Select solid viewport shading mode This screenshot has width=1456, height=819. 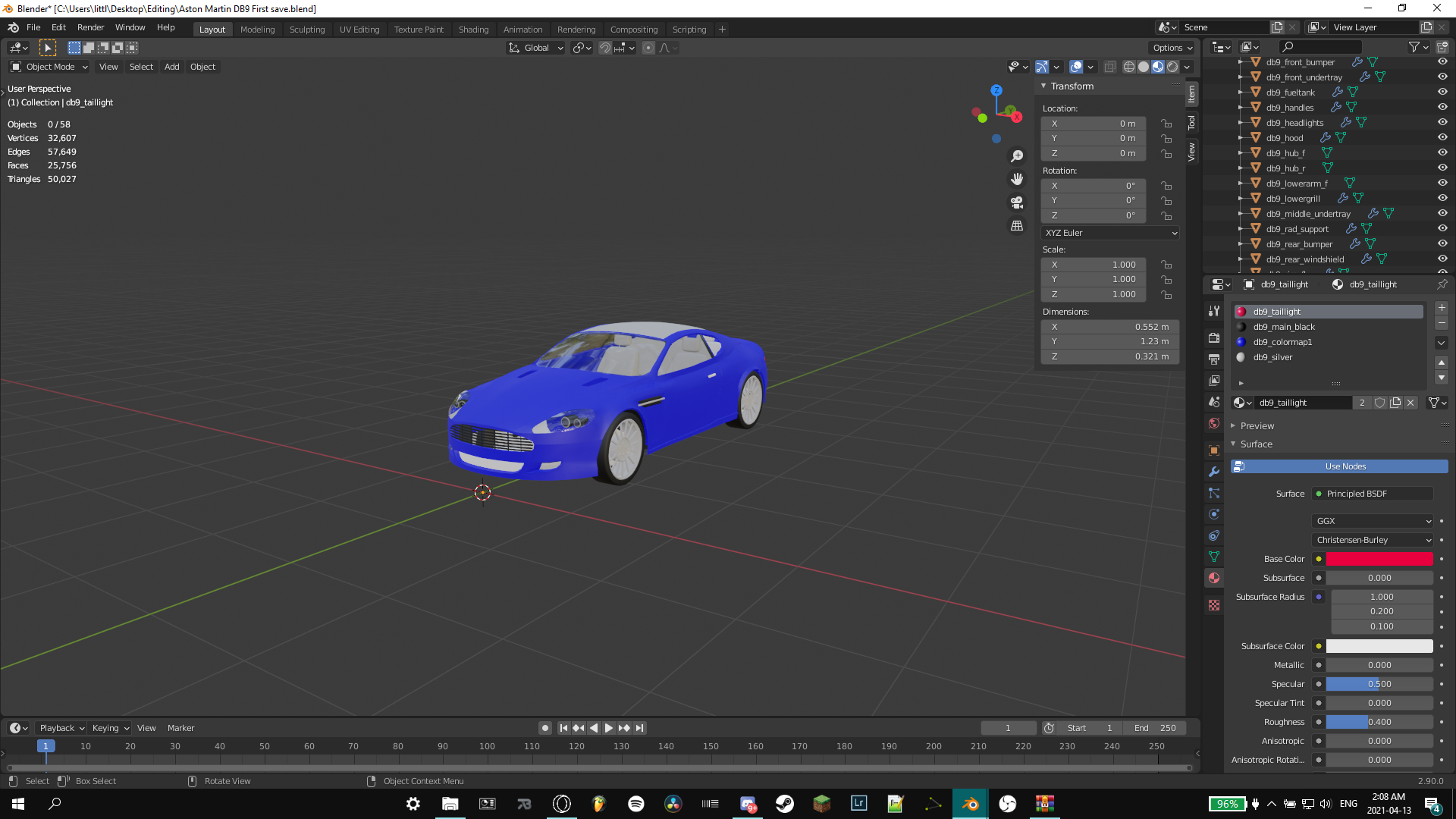pyautogui.click(x=1144, y=67)
